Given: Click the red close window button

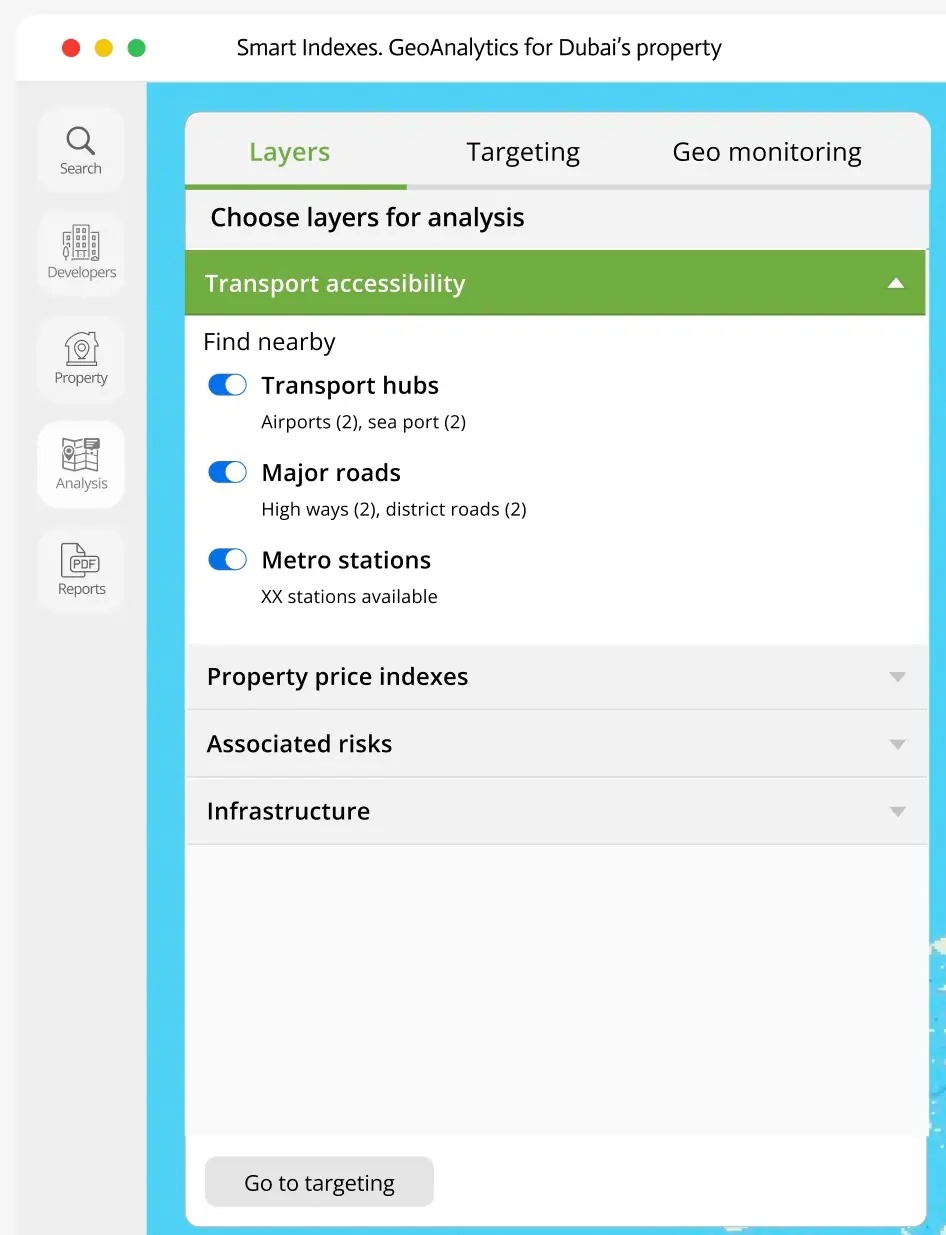Looking at the screenshot, I should coord(71,48).
